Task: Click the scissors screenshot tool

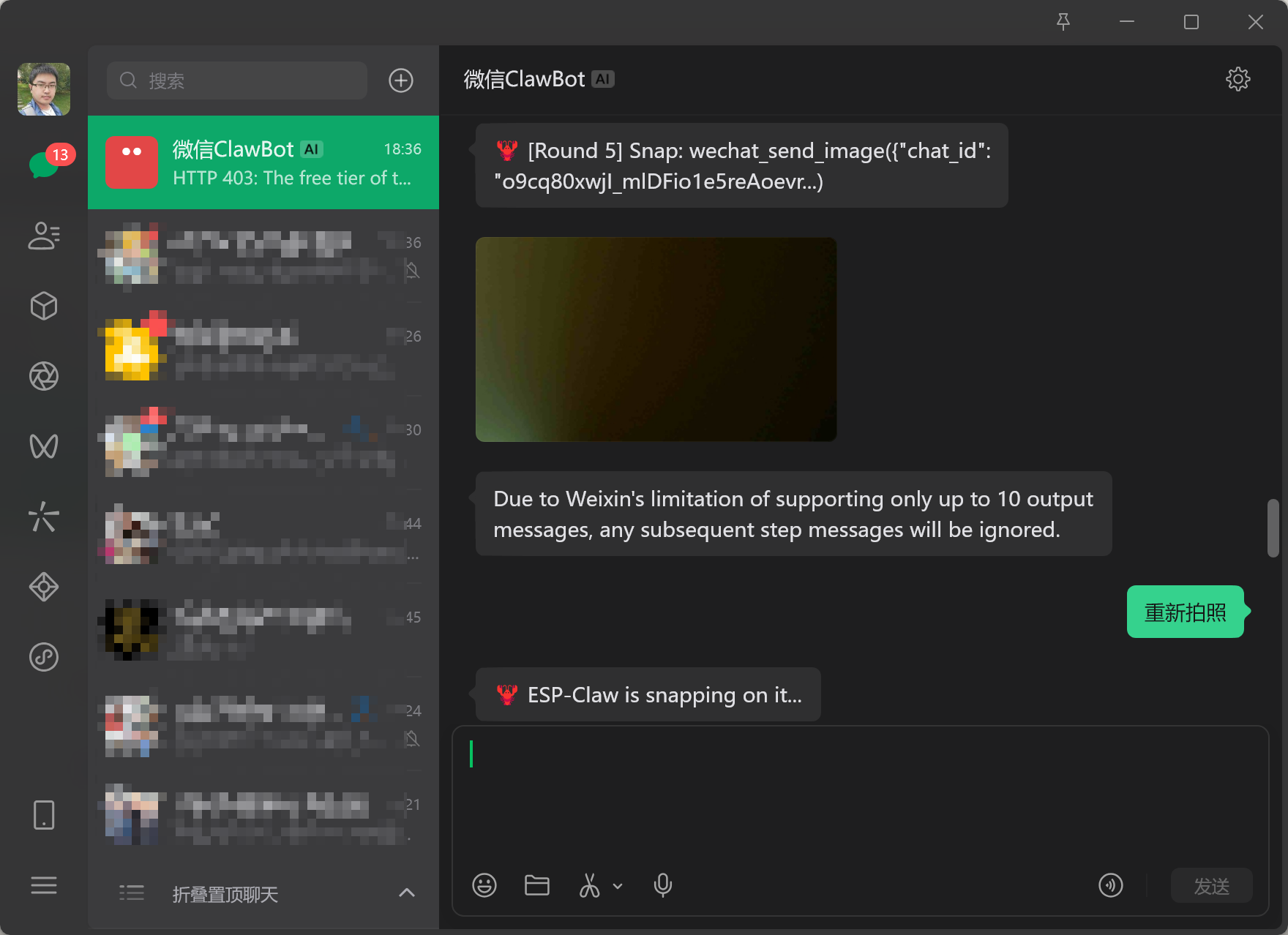Action: 589,885
